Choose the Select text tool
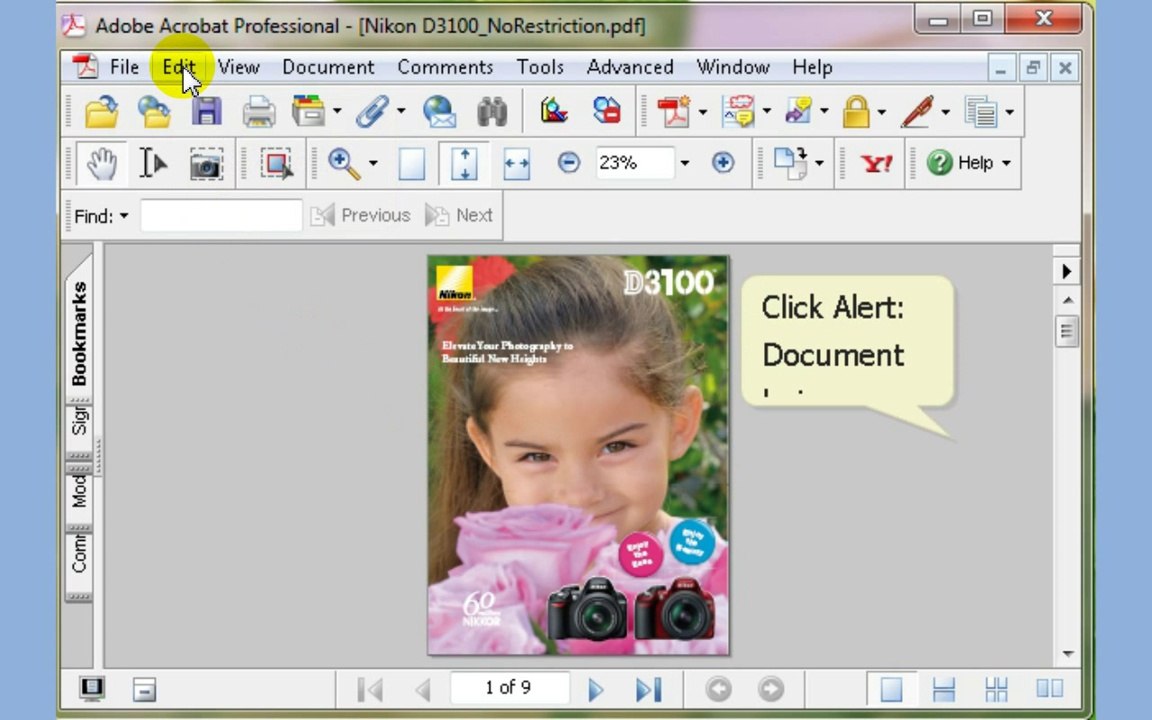 tap(153, 163)
